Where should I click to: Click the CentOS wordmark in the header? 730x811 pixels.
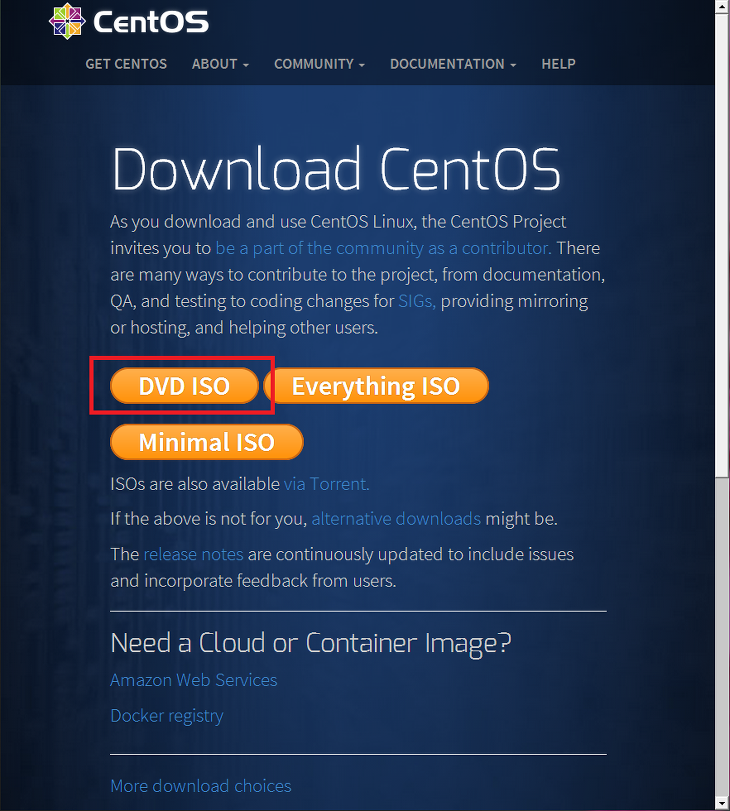pyautogui.click(x=151, y=22)
